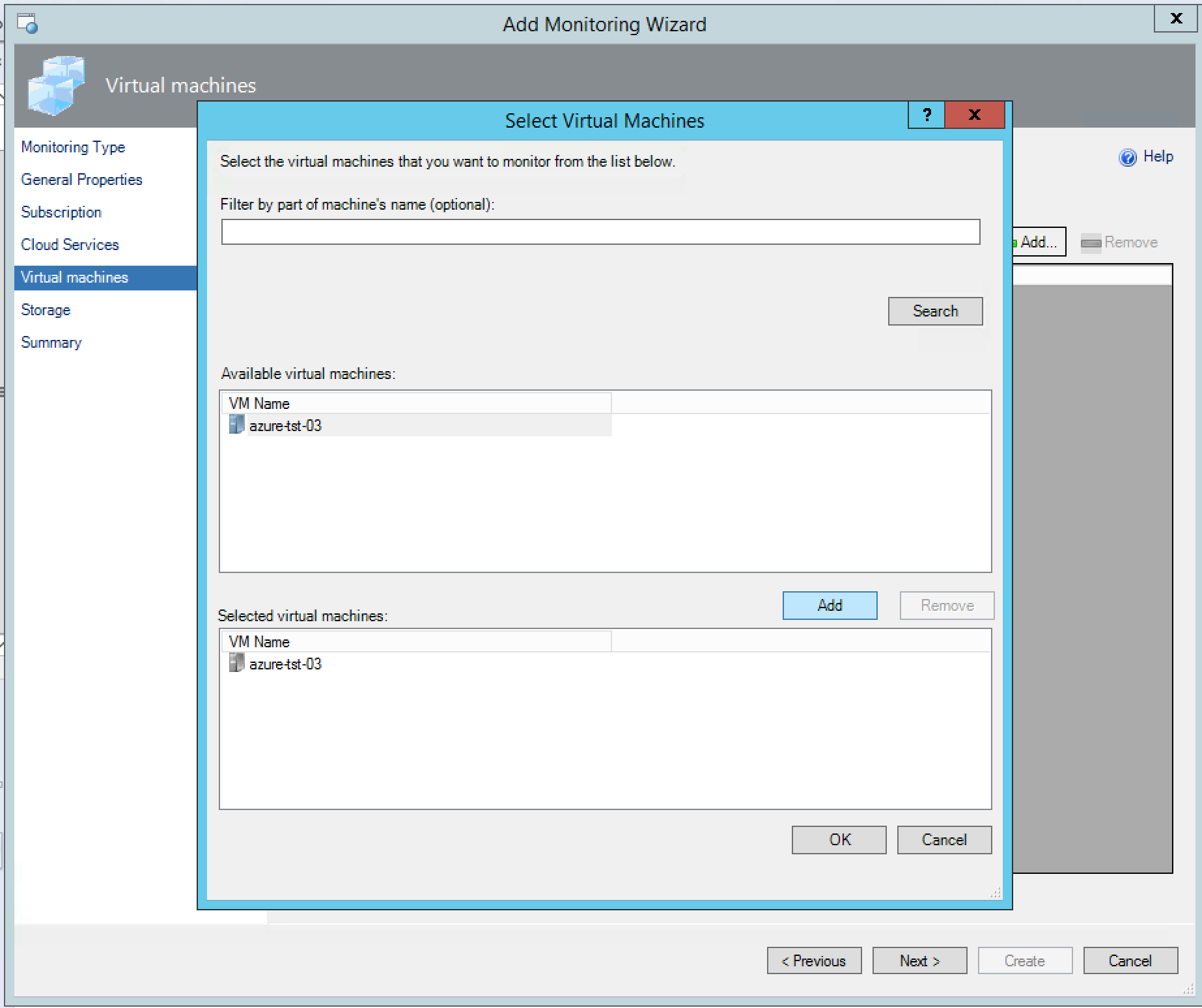Open the Summary wizard step
The width and height of the screenshot is (1202, 1008).
click(x=51, y=343)
